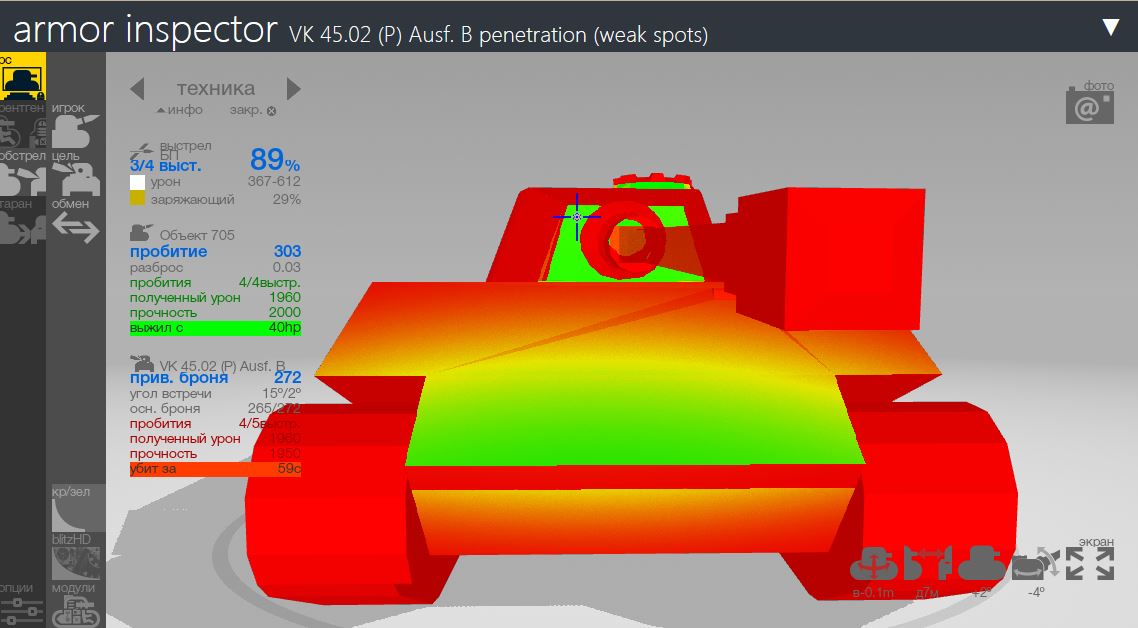Click the orange убит за 59с bar

click(216, 469)
